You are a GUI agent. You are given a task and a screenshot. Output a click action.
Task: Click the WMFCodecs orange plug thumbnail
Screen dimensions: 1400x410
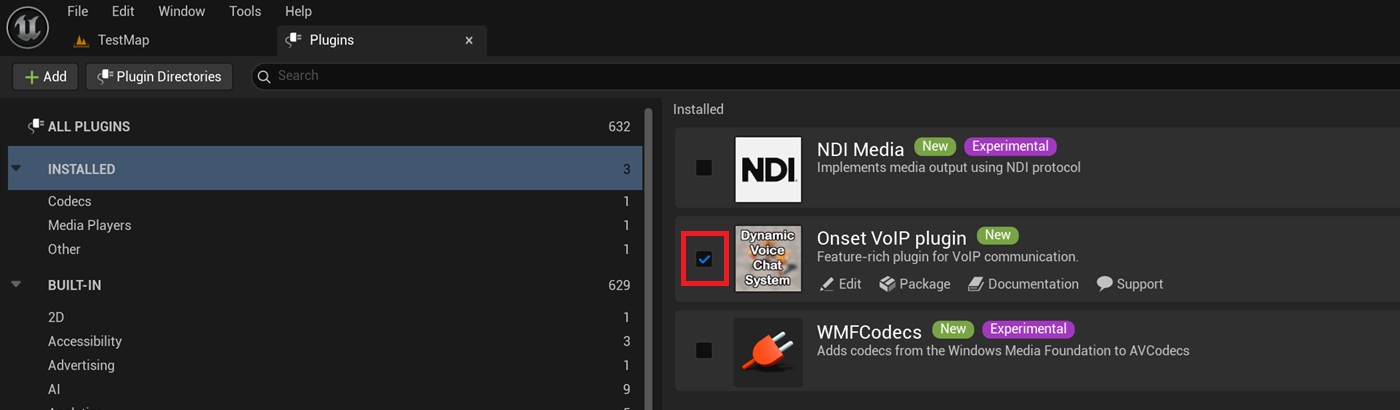(x=768, y=351)
